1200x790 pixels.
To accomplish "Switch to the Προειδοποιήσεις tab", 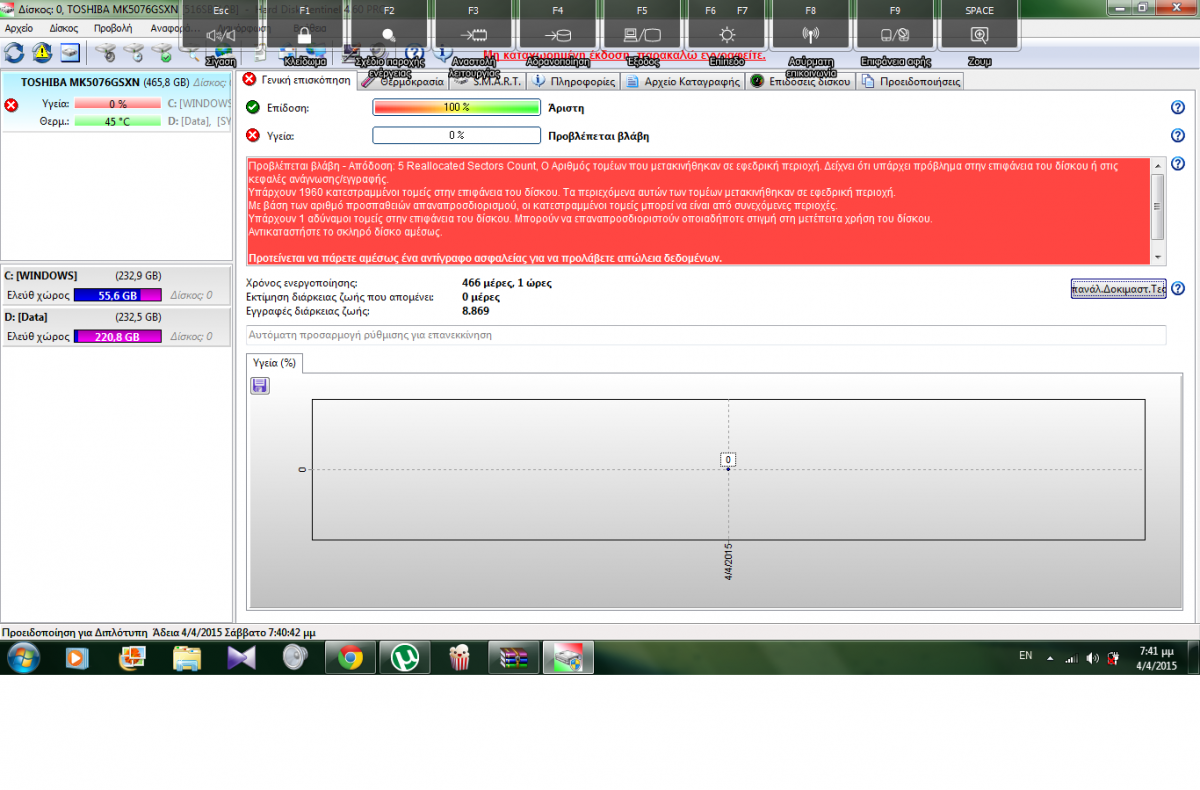I will tap(909, 81).
